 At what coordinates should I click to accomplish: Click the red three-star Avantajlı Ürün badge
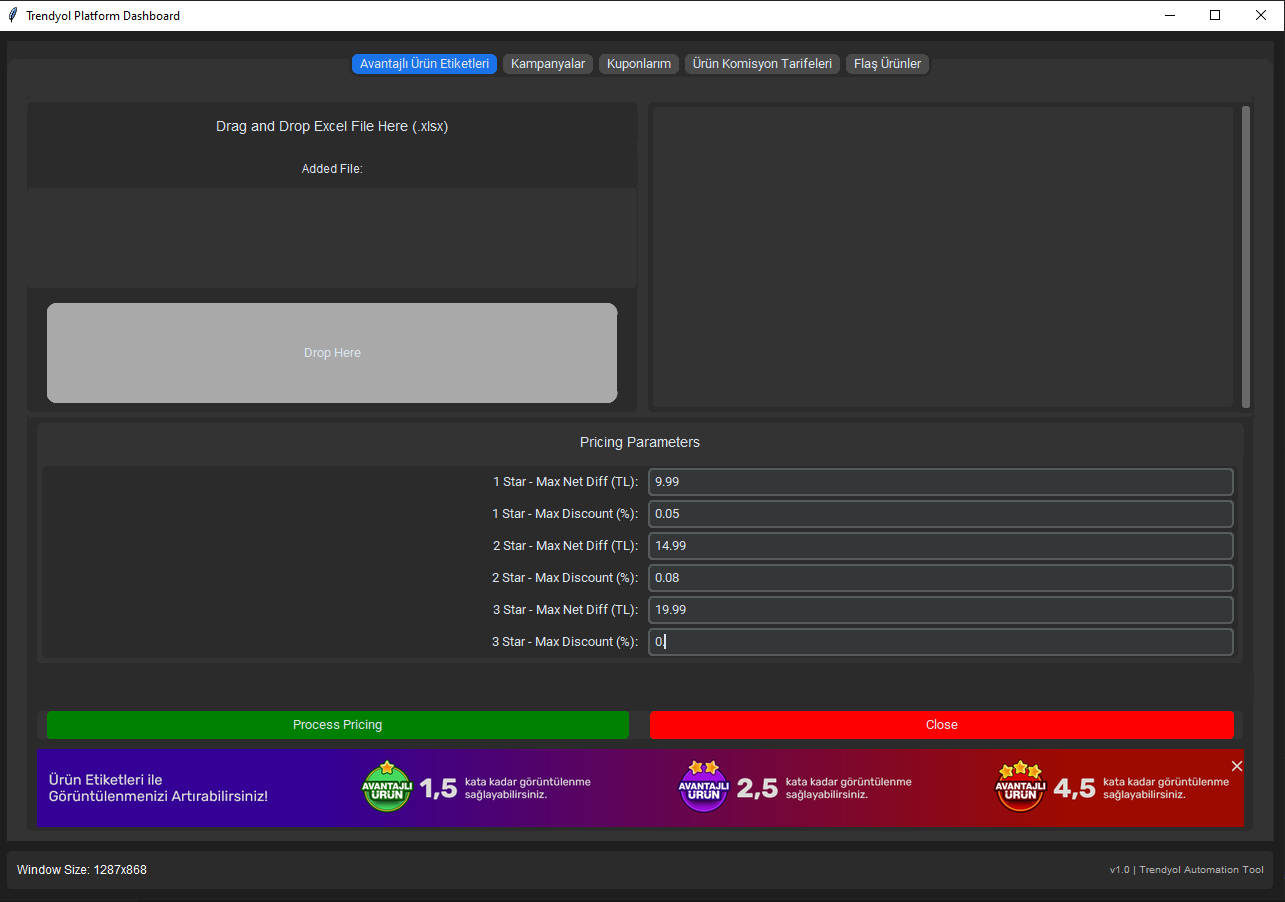(1020, 787)
